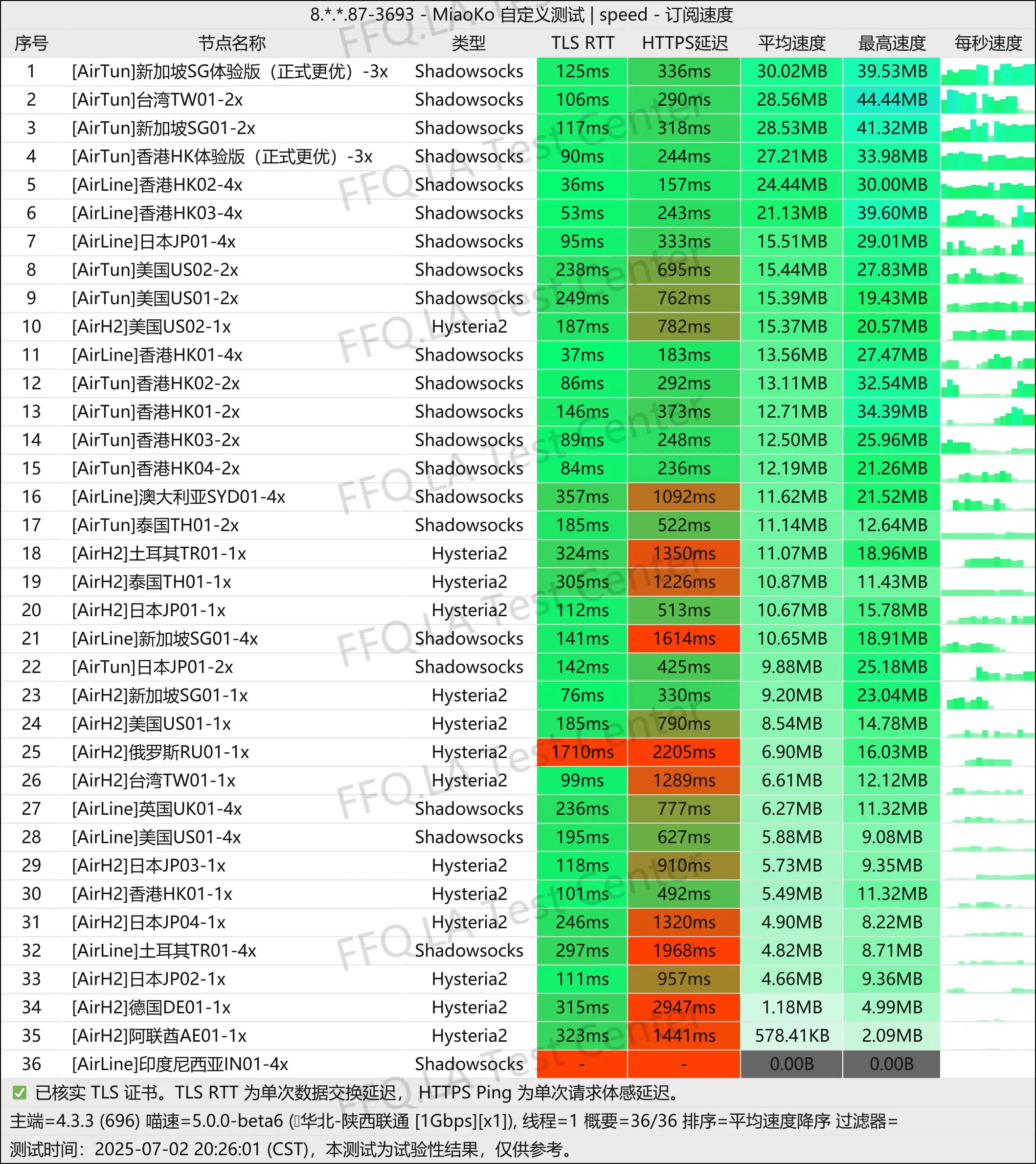The image size is (1036, 1164).
Task: Select the [AirTun]香港HK体验版 -3x node name
Action: tap(222, 156)
